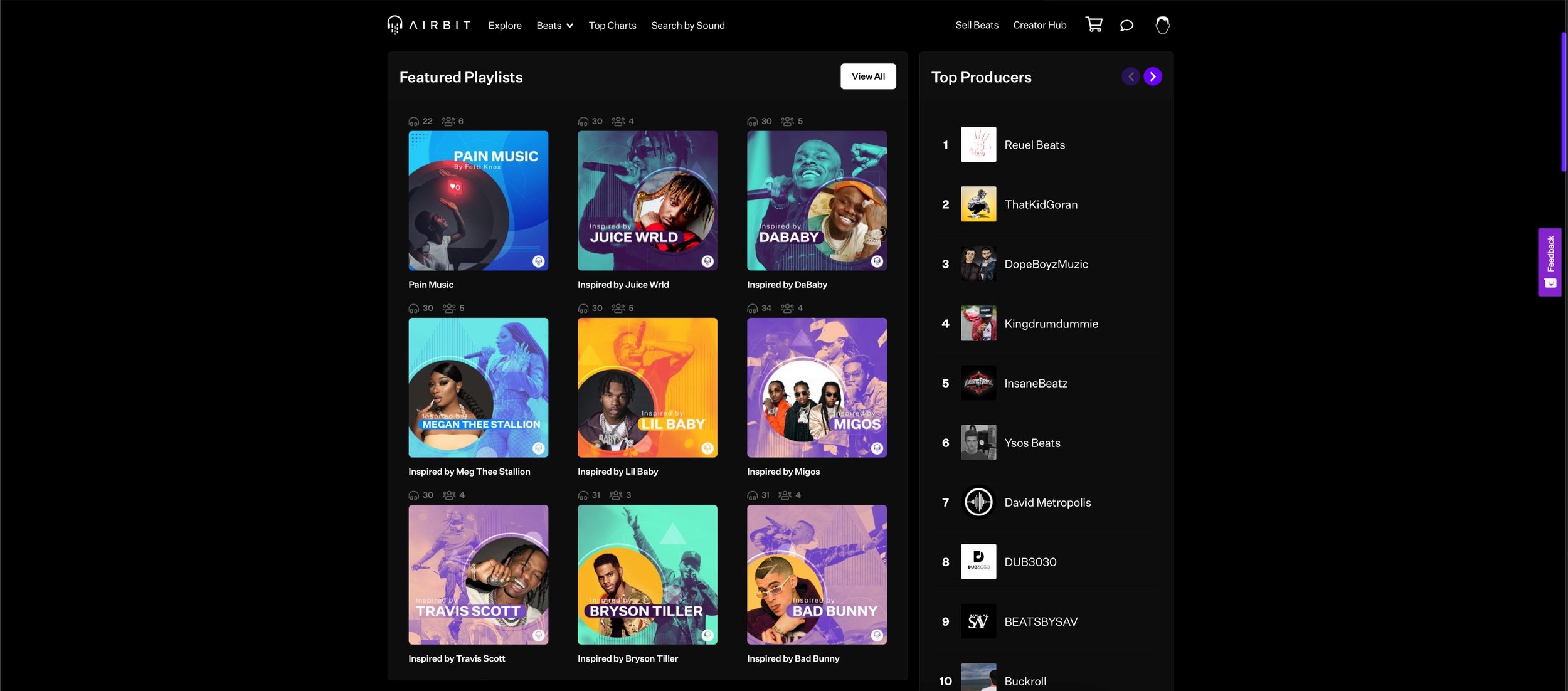
Task: Open Inspired by Juice Wrld cover
Action: tap(647, 201)
